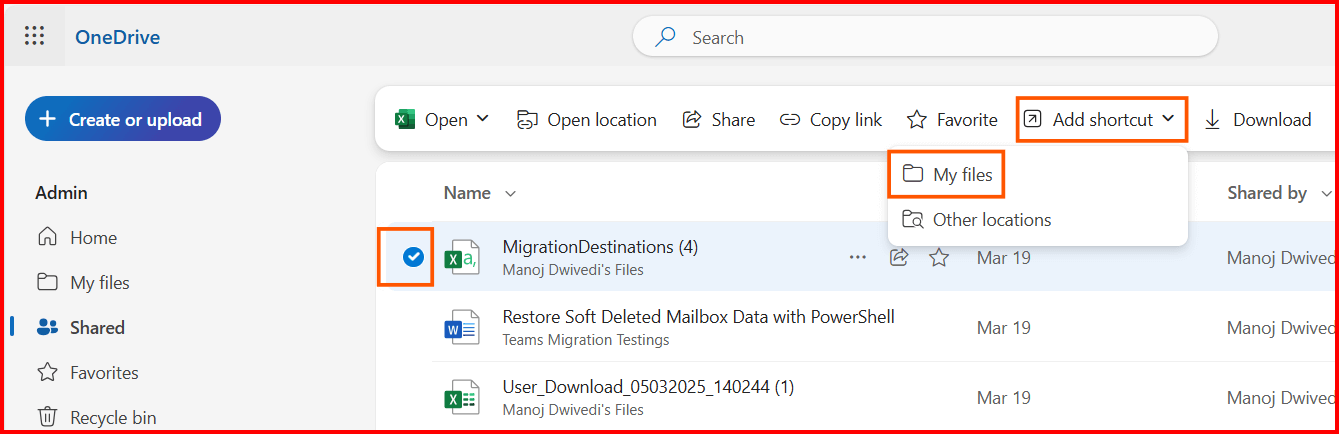Viewport: 1339px width, 434px height.
Task: Click the Share toolbar button
Action: pyautogui.click(x=718, y=120)
